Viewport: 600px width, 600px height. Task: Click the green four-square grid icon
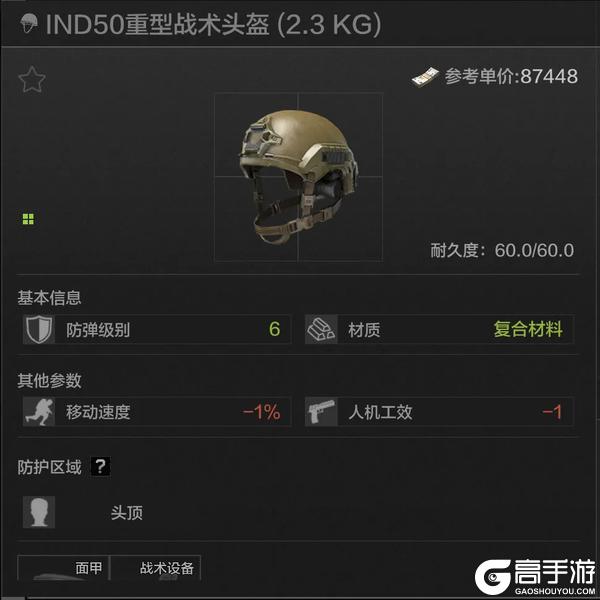[28, 219]
